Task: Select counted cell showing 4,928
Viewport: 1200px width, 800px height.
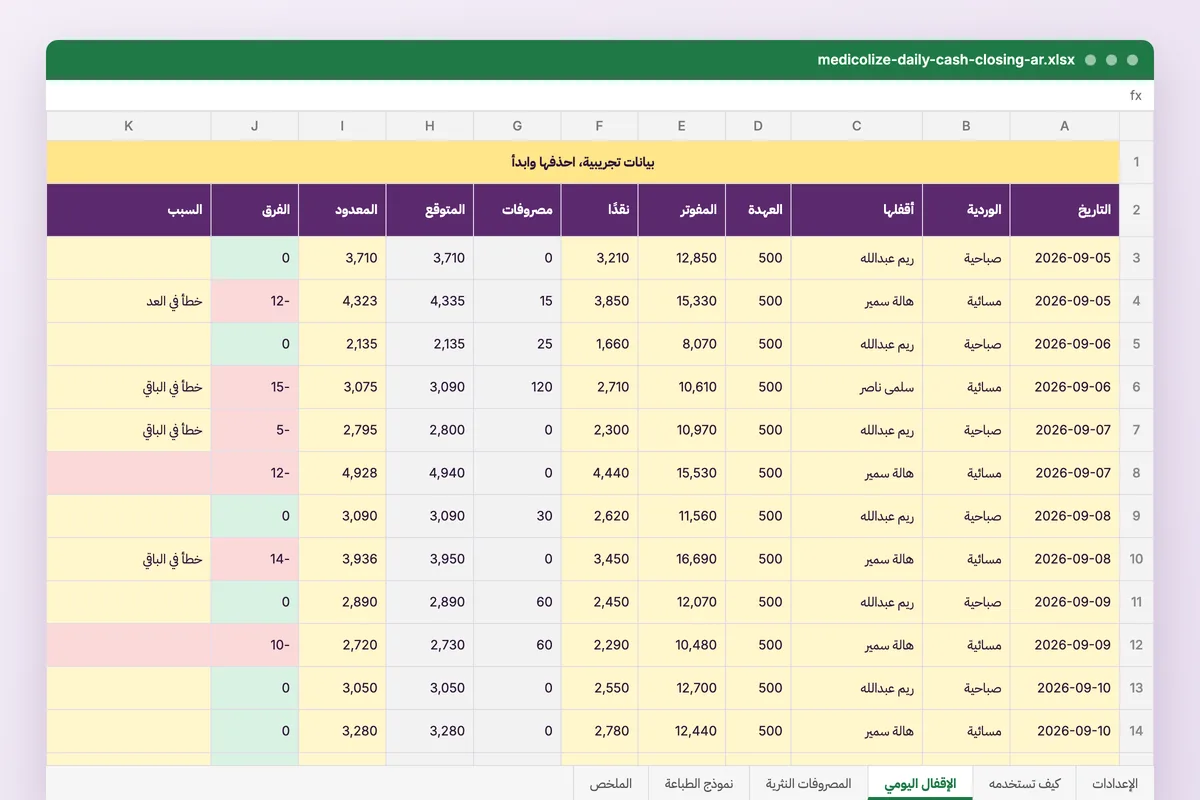Action: pos(342,473)
